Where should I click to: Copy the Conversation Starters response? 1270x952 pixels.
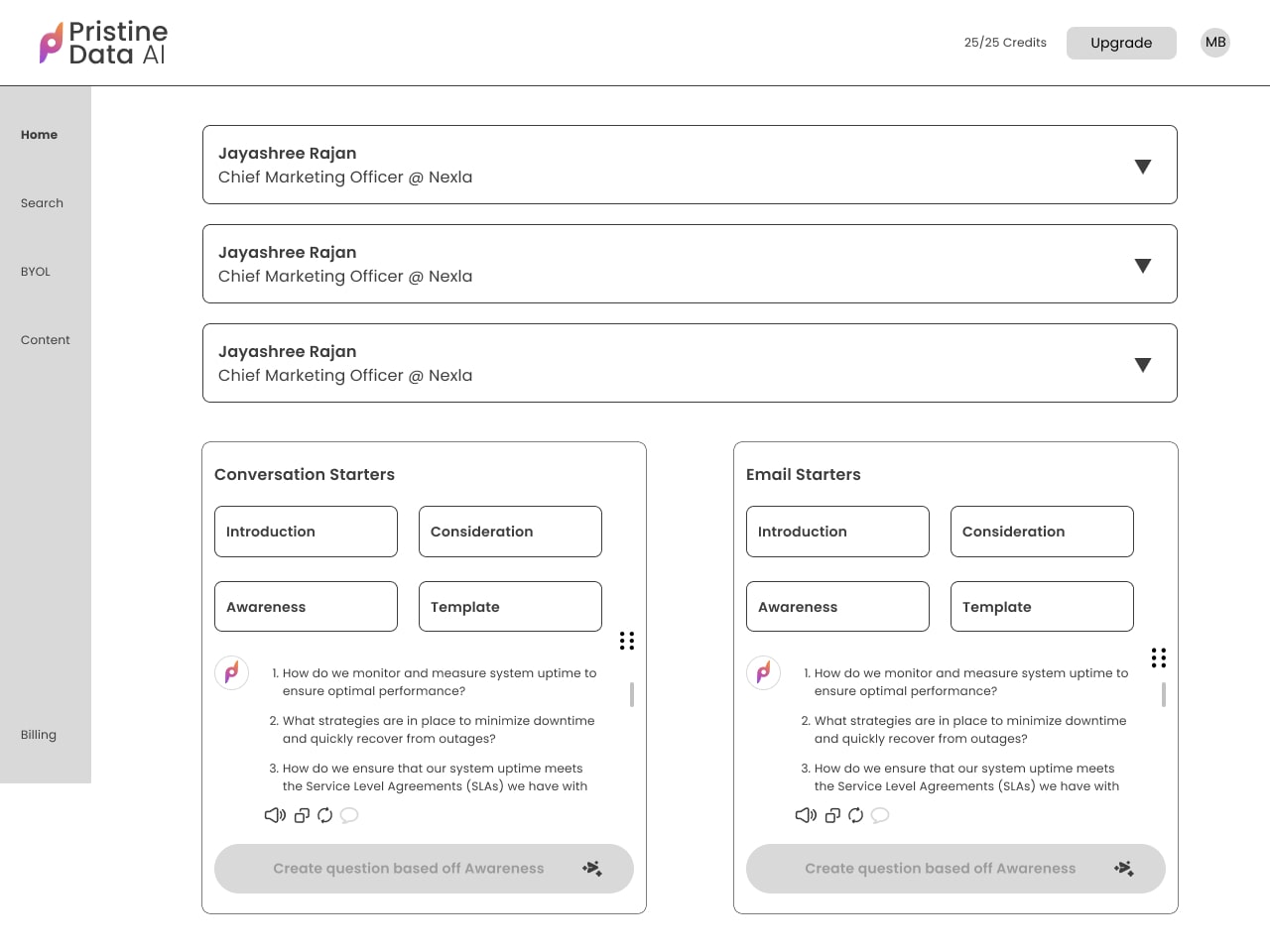(x=302, y=815)
